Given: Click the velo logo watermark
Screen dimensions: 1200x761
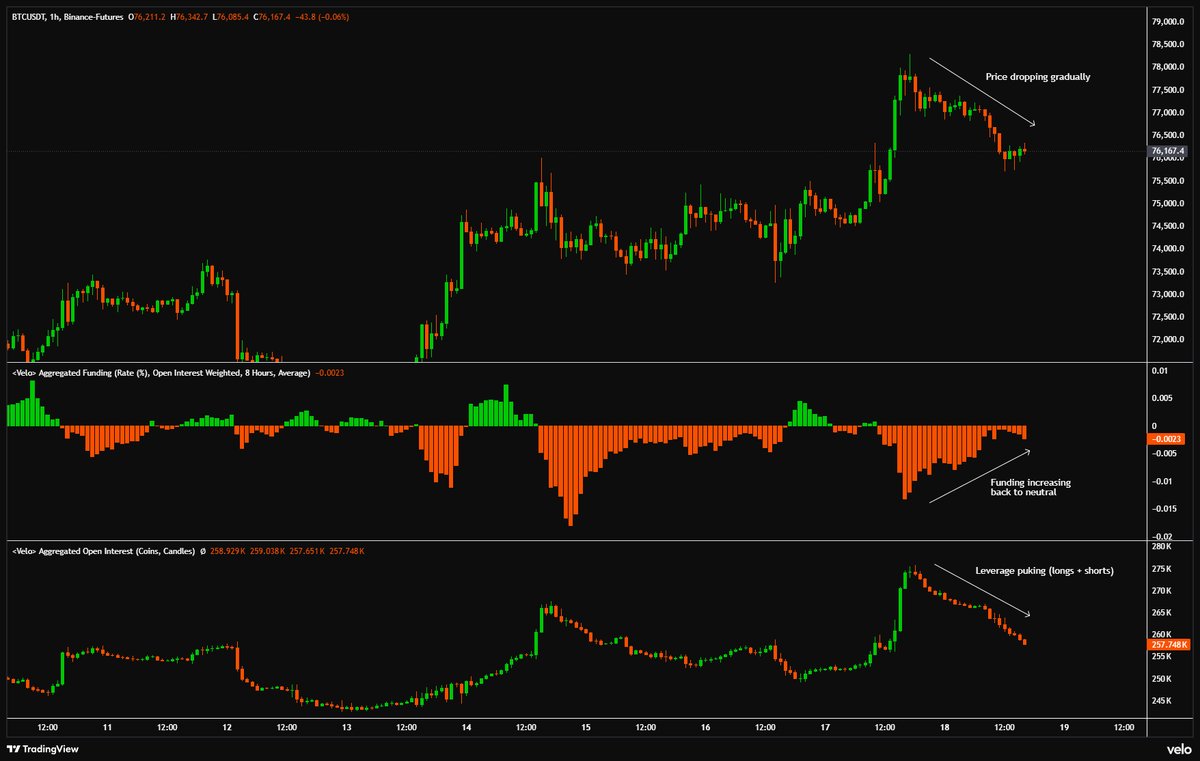Looking at the screenshot, I should (x=1172, y=748).
